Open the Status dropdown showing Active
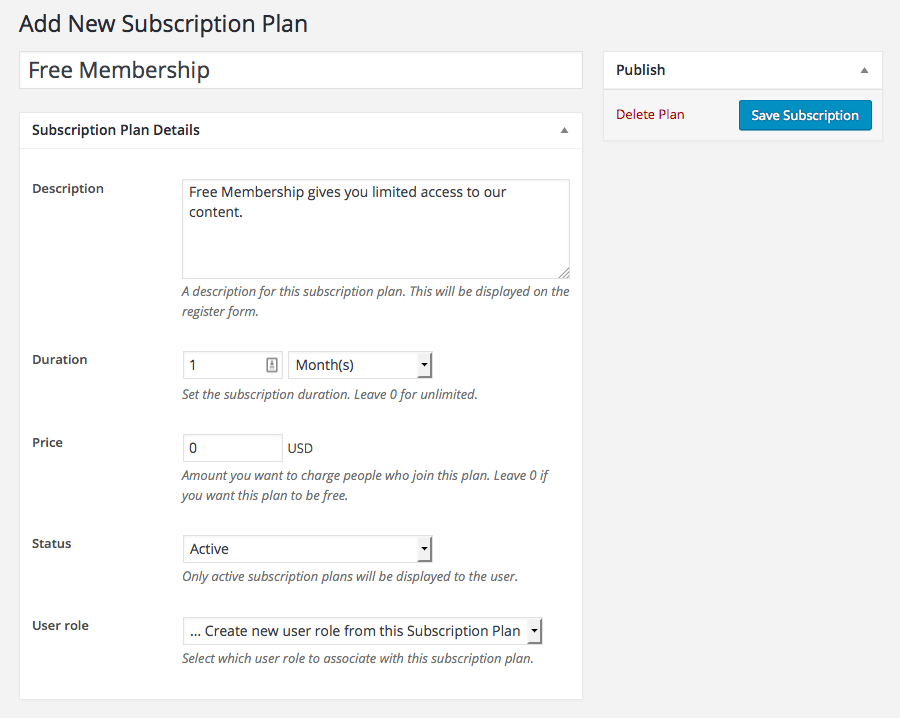This screenshot has height=718, width=900. (307, 549)
